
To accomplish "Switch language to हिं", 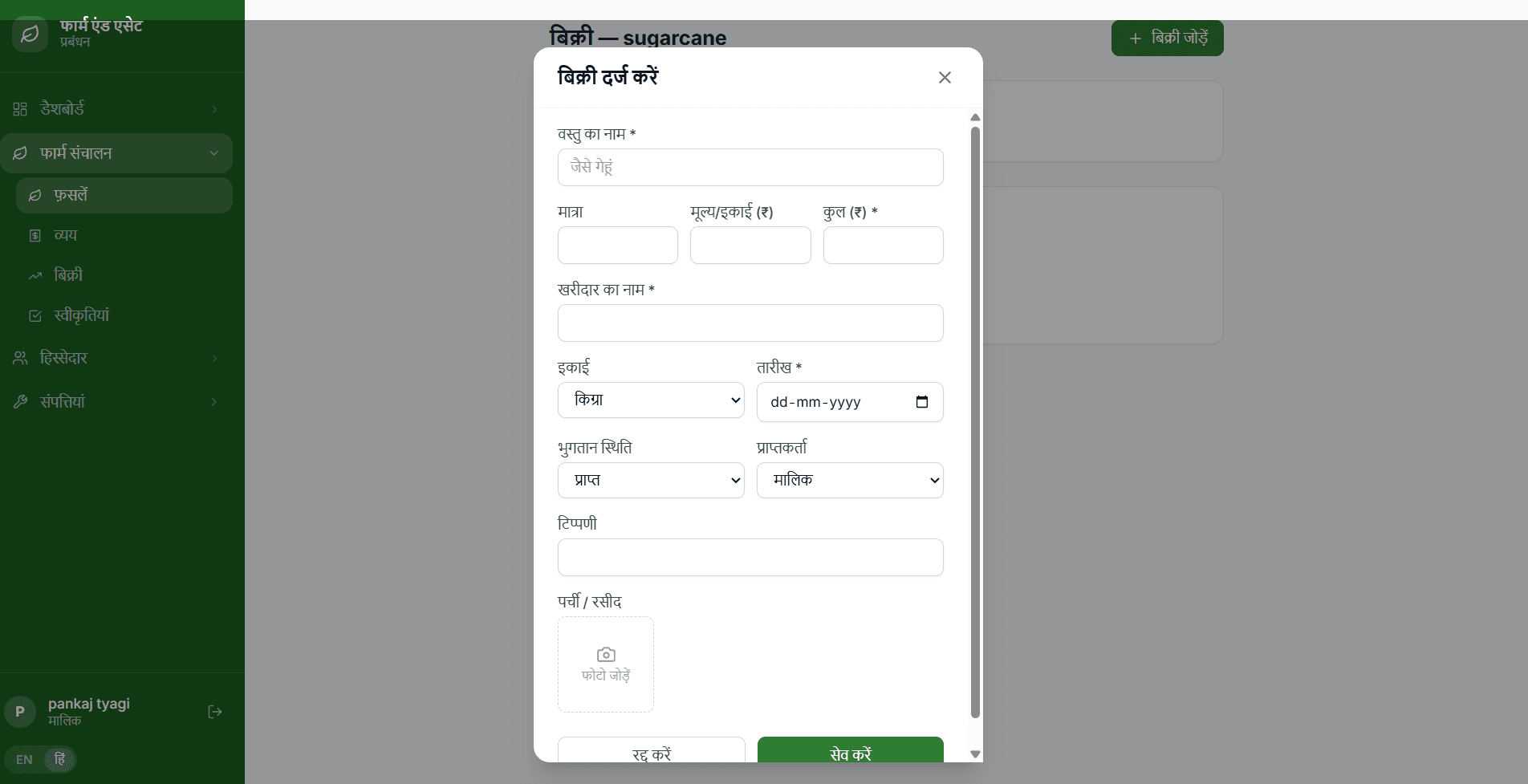I will coord(59,759).
